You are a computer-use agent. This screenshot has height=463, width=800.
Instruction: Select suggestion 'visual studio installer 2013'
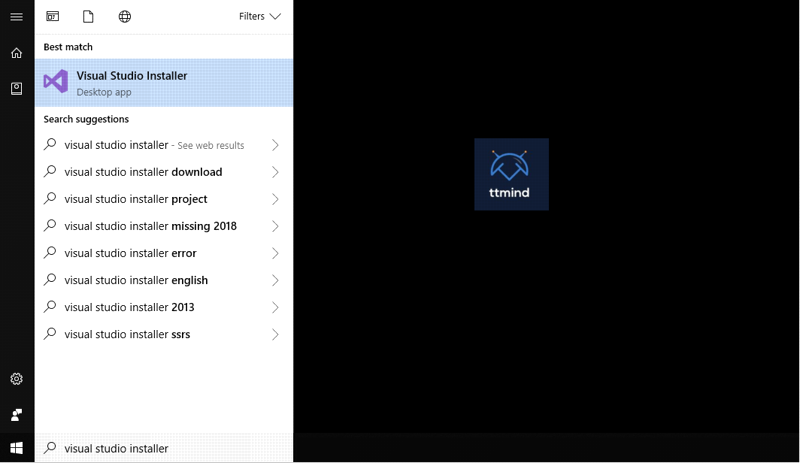point(164,307)
